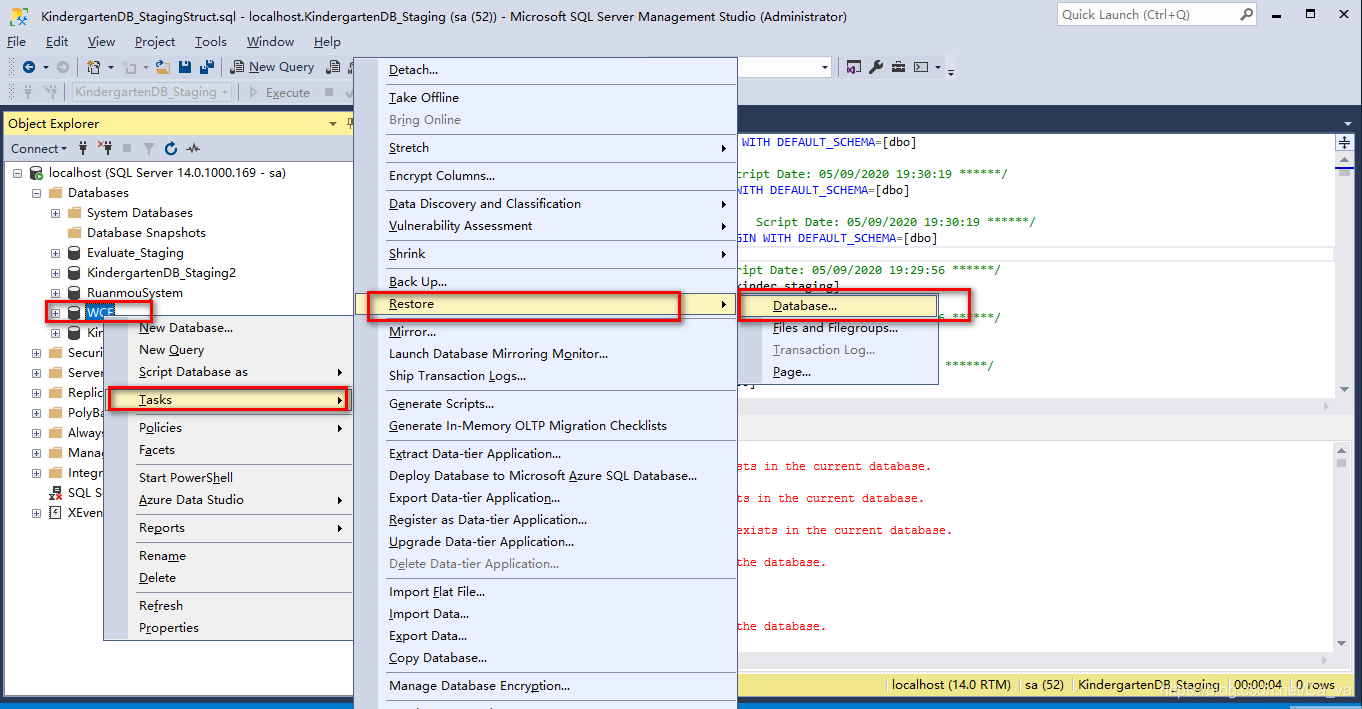
Task: Click Disconnect plug icon with red X
Action: pos(105,148)
